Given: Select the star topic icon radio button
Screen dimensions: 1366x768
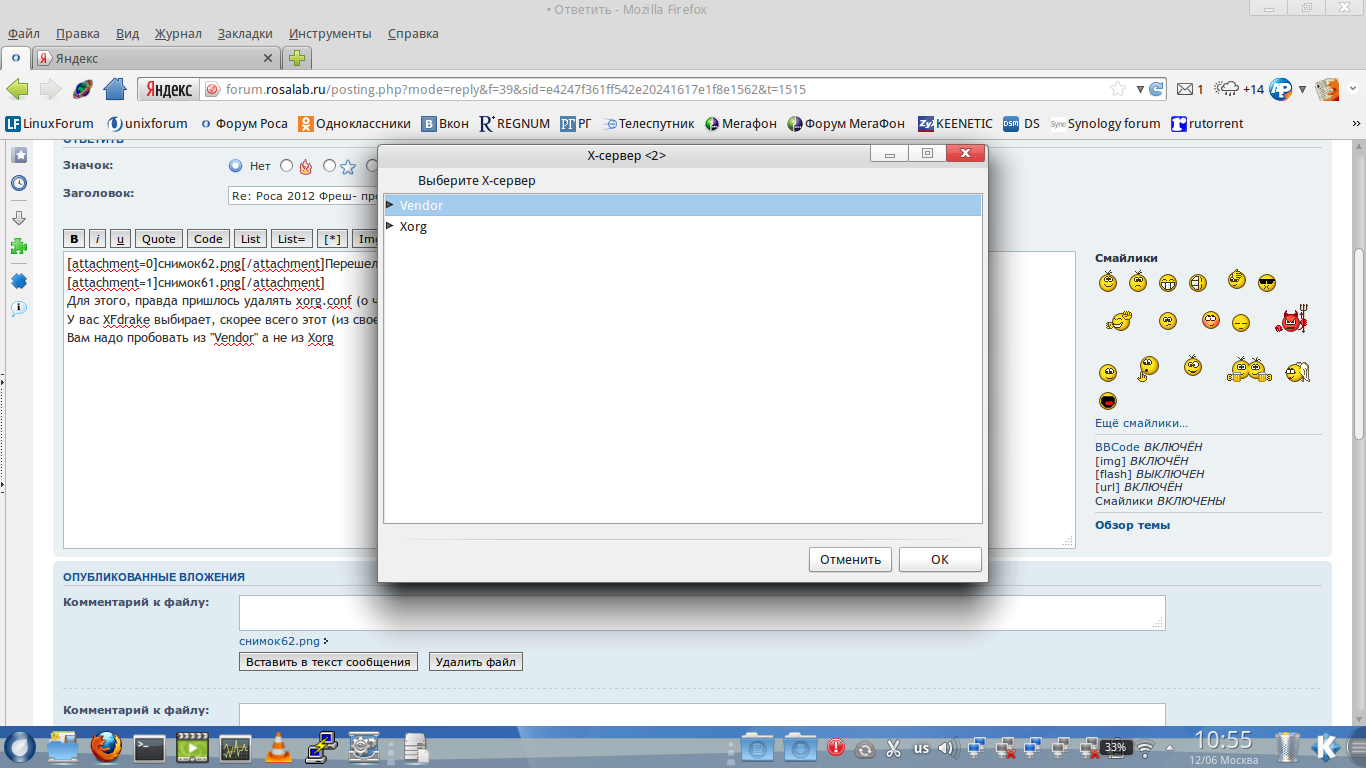Looking at the screenshot, I should tap(329, 166).
